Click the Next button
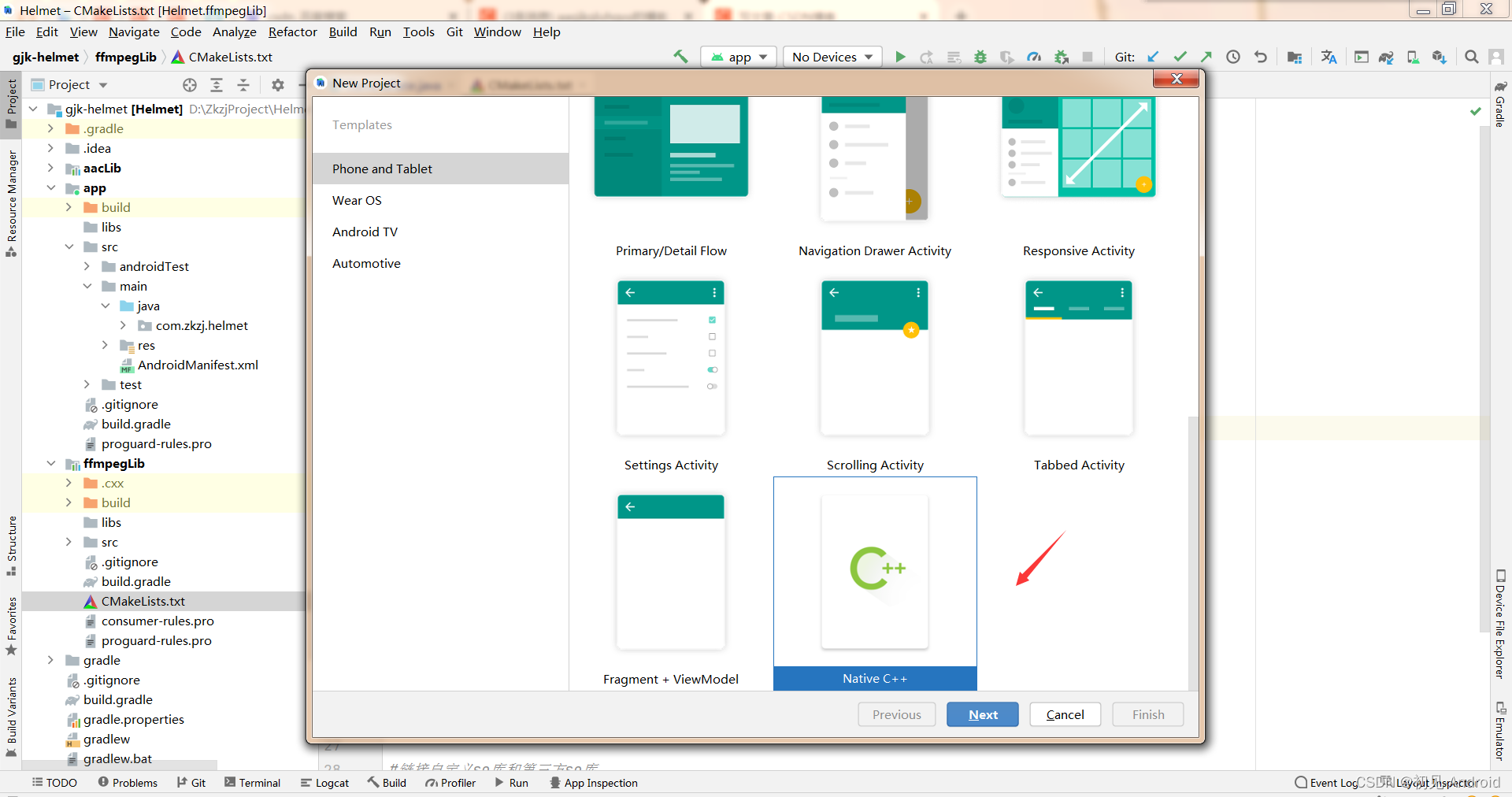Image resolution: width=1512 pixels, height=797 pixels. (x=983, y=714)
